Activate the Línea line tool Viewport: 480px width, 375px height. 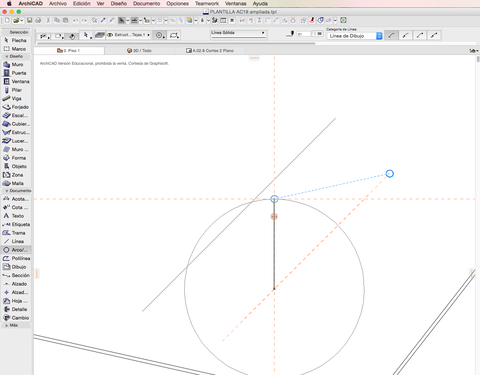coord(16,241)
